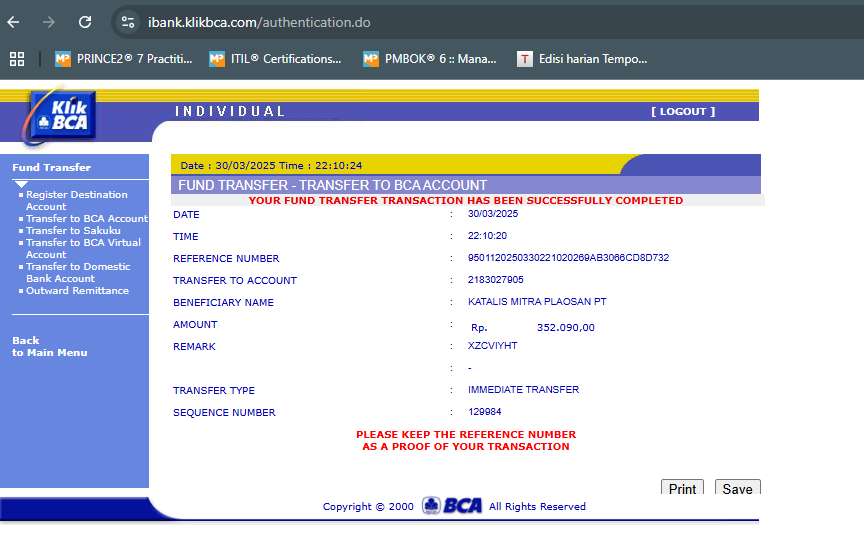Click IMMEDIATE TRANSFER value
Screen dimensions: 864x553
click(523, 390)
